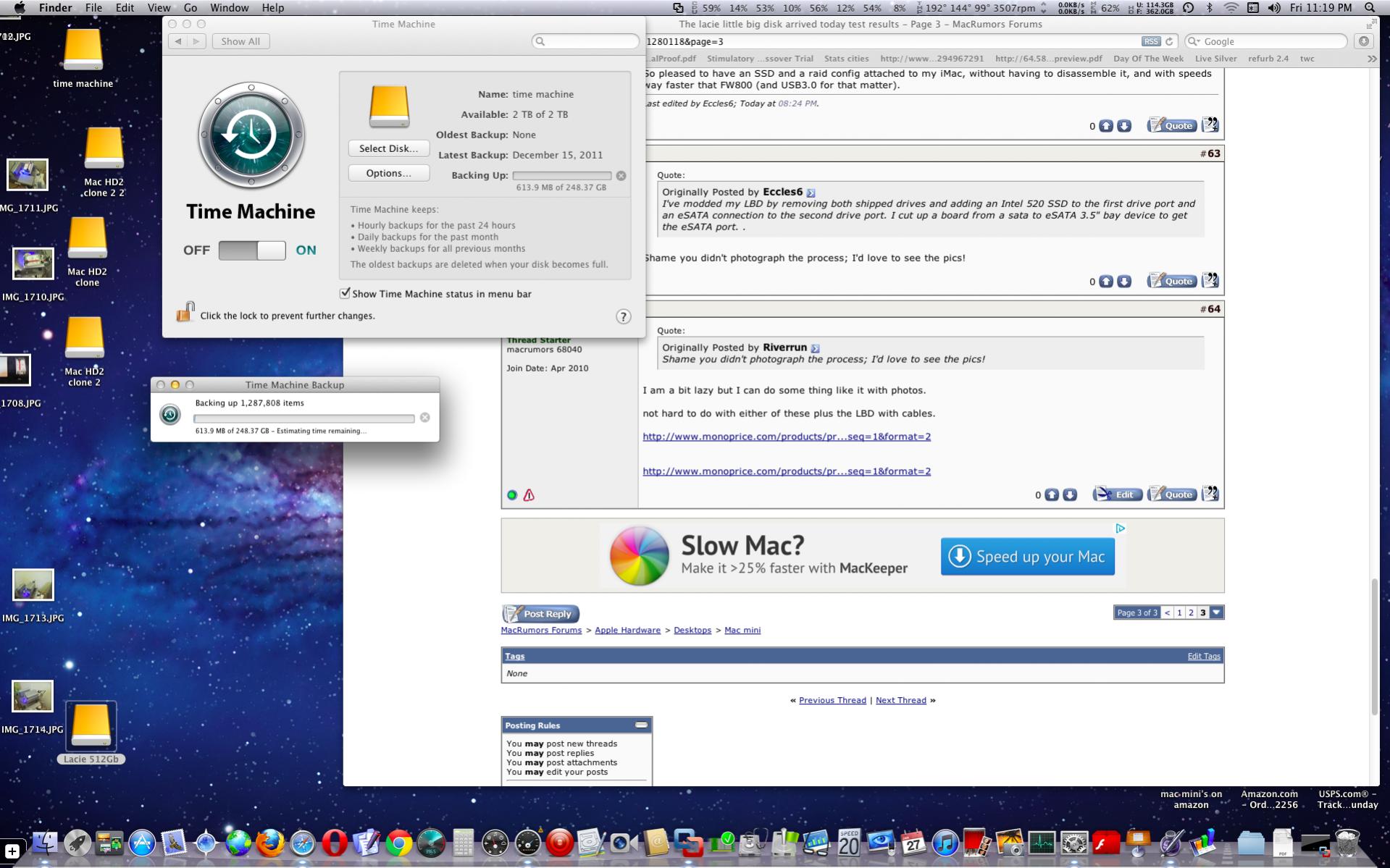The height and width of the screenshot is (868, 1390).
Task: Go to 'Previous Thread' link
Action: (x=832, y=700)
